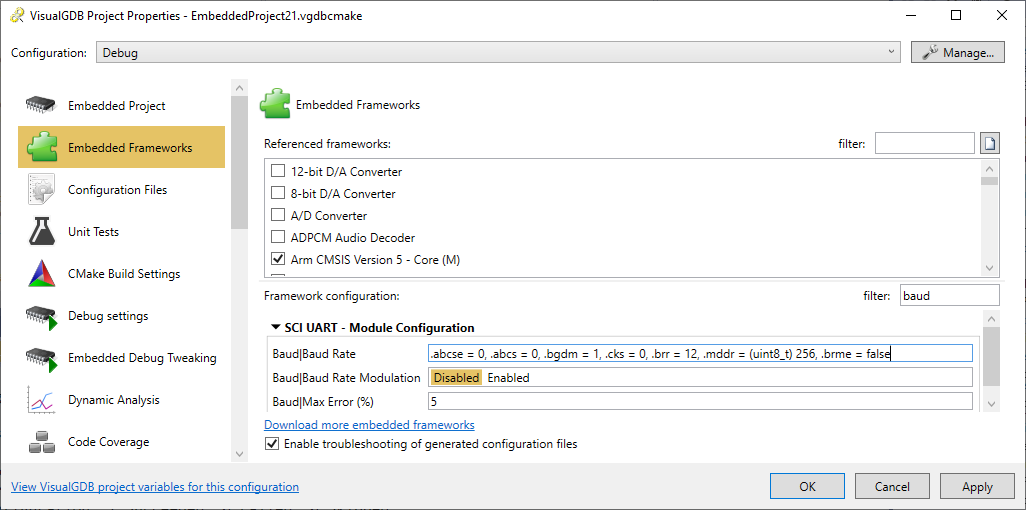Click framework configuration scroll up arrow
Viewport: 1026px width, 510px height.
coord(991,319)
